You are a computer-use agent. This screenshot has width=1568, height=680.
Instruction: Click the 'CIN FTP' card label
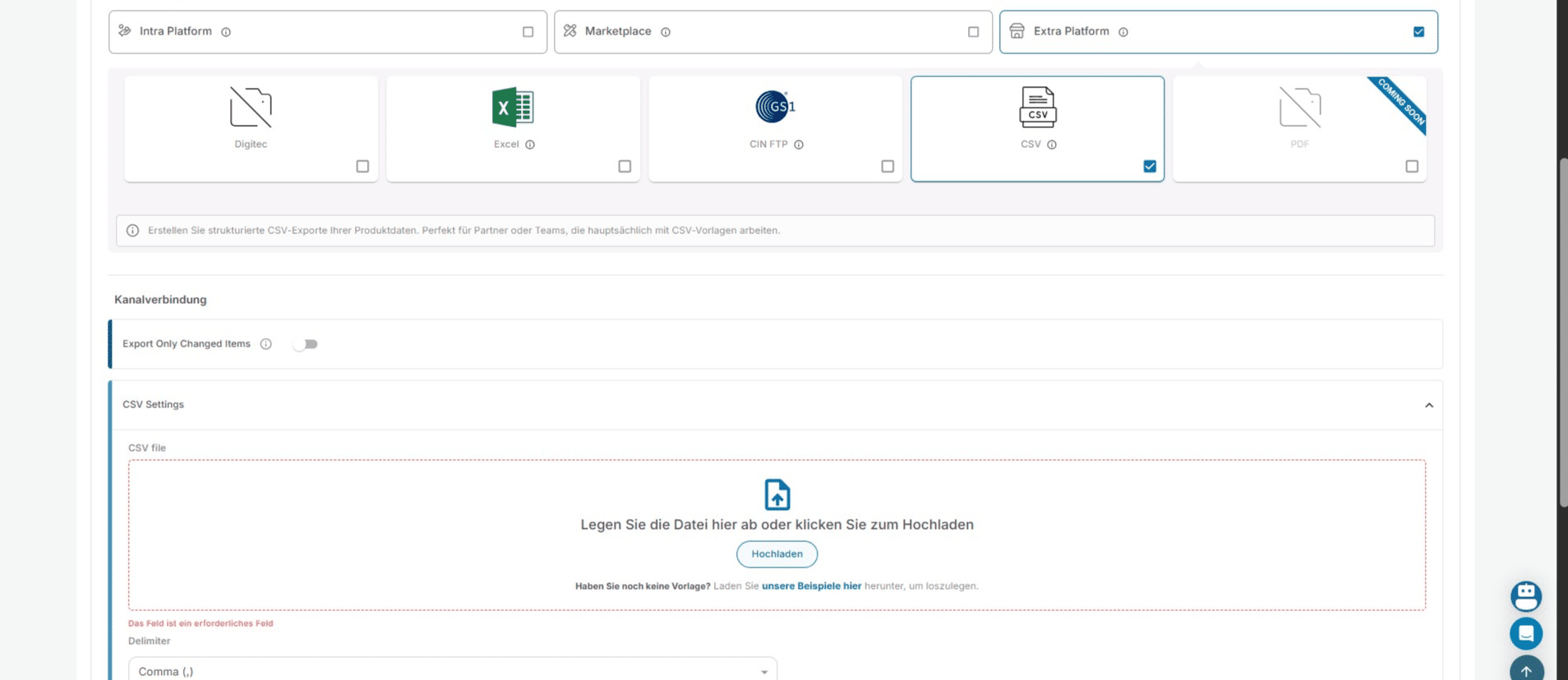pos(768,145)
